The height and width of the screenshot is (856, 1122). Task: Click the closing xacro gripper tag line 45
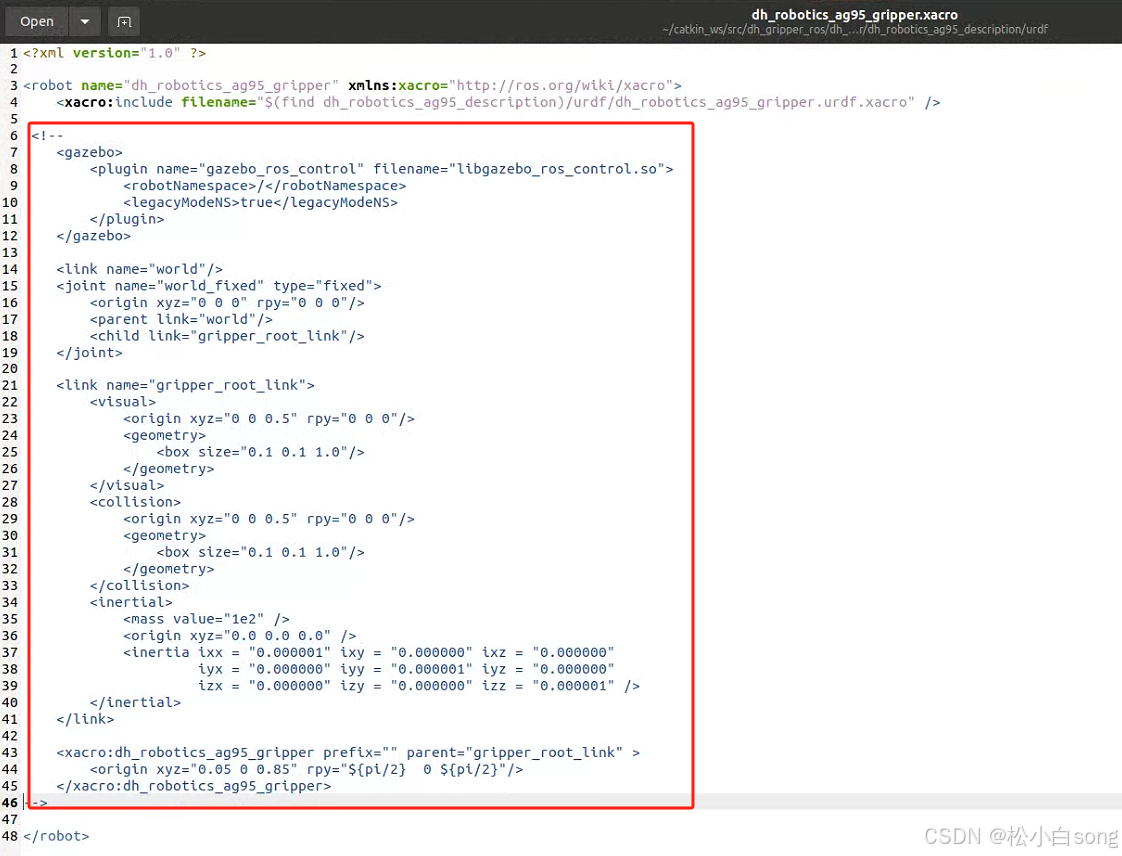[194, 786]
